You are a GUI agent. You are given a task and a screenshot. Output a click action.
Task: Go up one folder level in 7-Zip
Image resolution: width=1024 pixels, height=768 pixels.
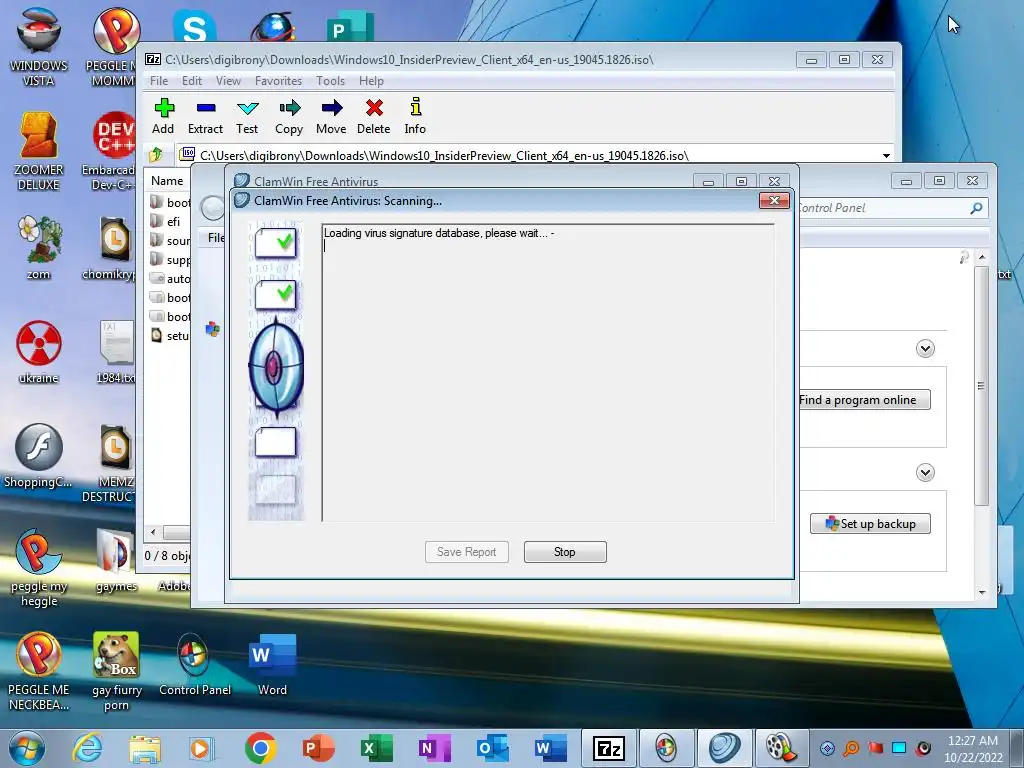point(156,155)
